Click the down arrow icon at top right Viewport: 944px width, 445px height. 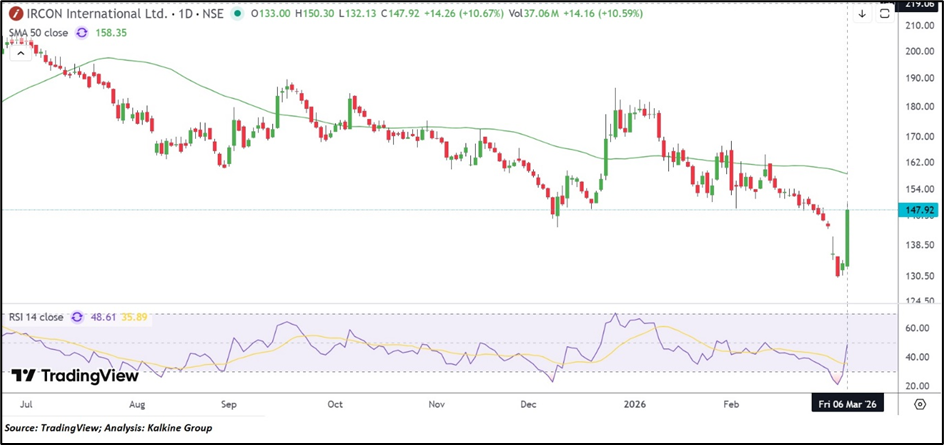[x=862, y=14]
